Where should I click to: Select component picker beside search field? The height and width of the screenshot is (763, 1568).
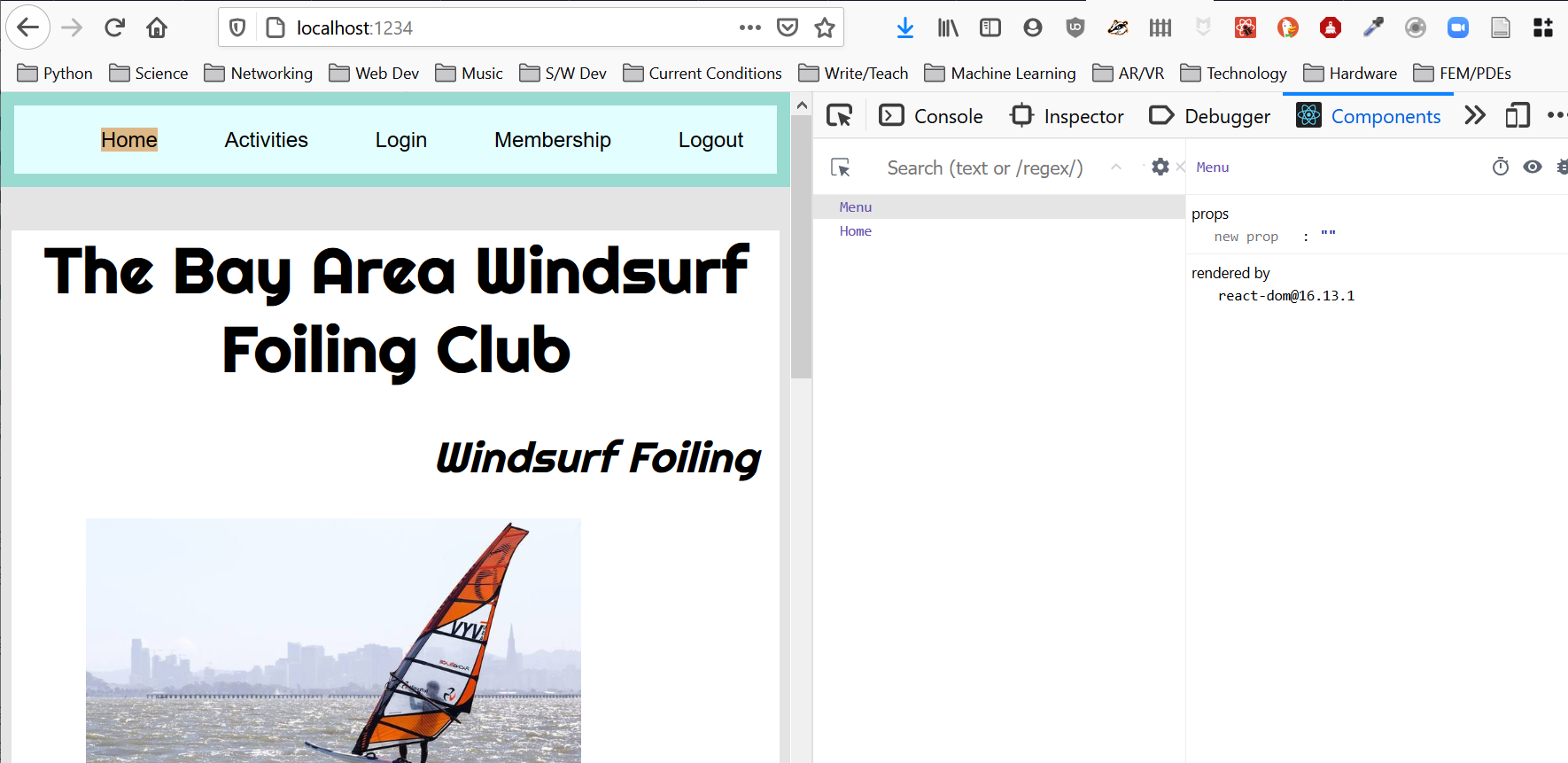tap(841, 167)
